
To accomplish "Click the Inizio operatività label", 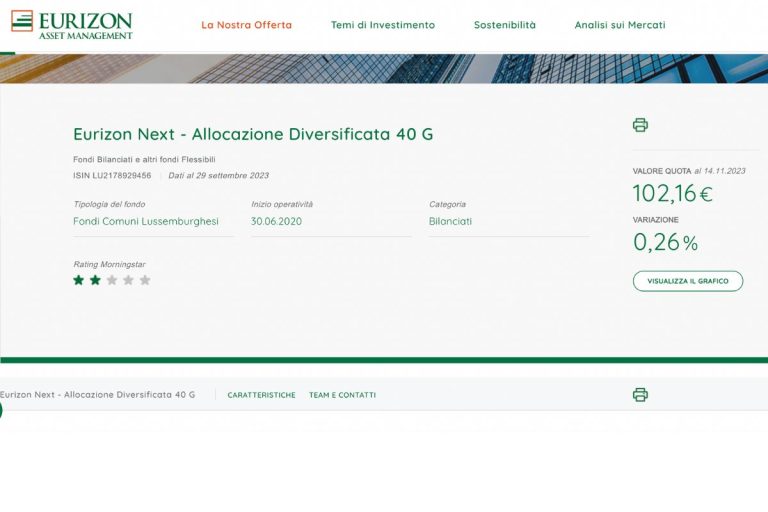I will [x=282, y=204].
